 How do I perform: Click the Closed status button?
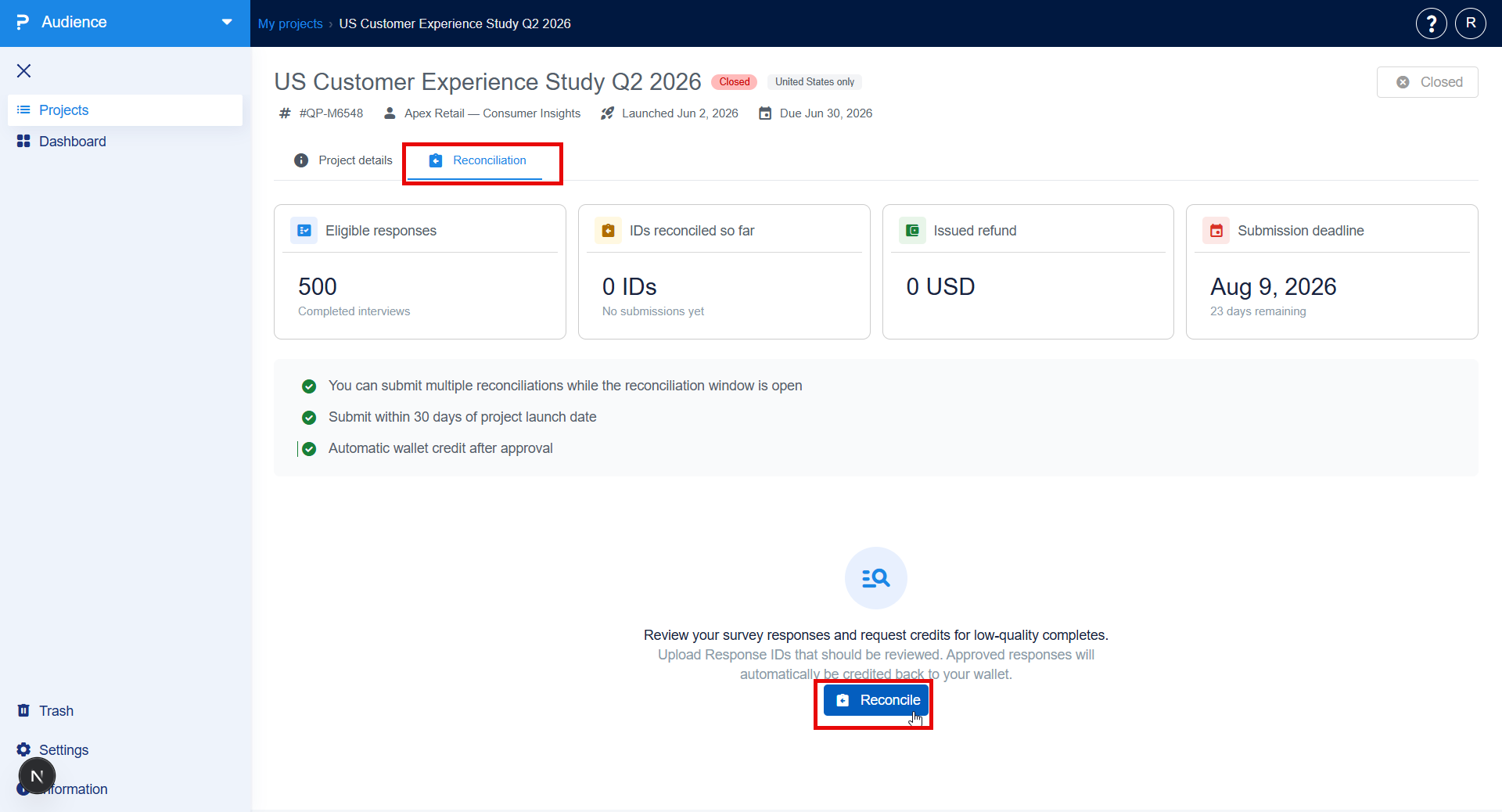click(x=1428, y=82)
